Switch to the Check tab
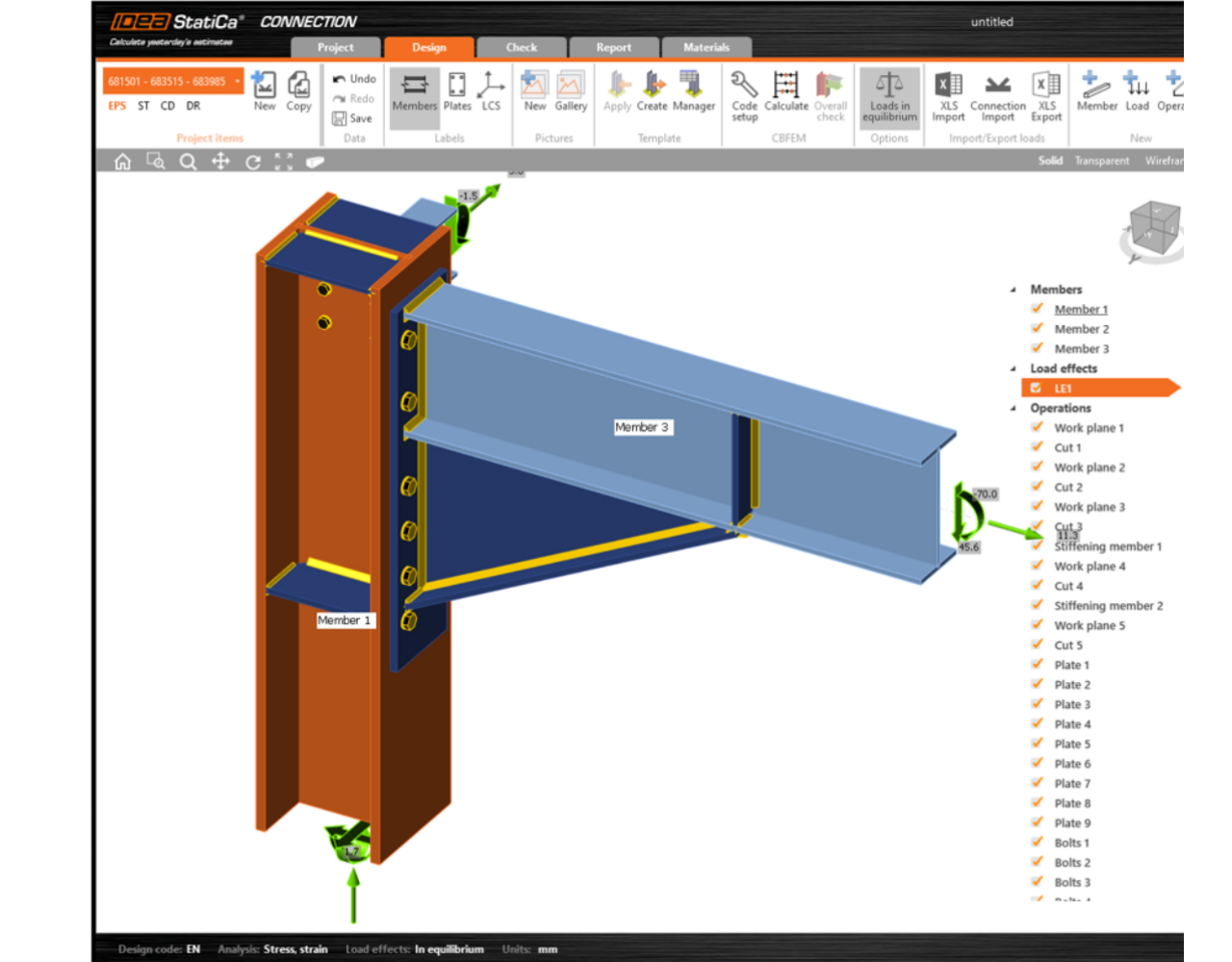This screenshot has width=1232, height=962. 521,46
